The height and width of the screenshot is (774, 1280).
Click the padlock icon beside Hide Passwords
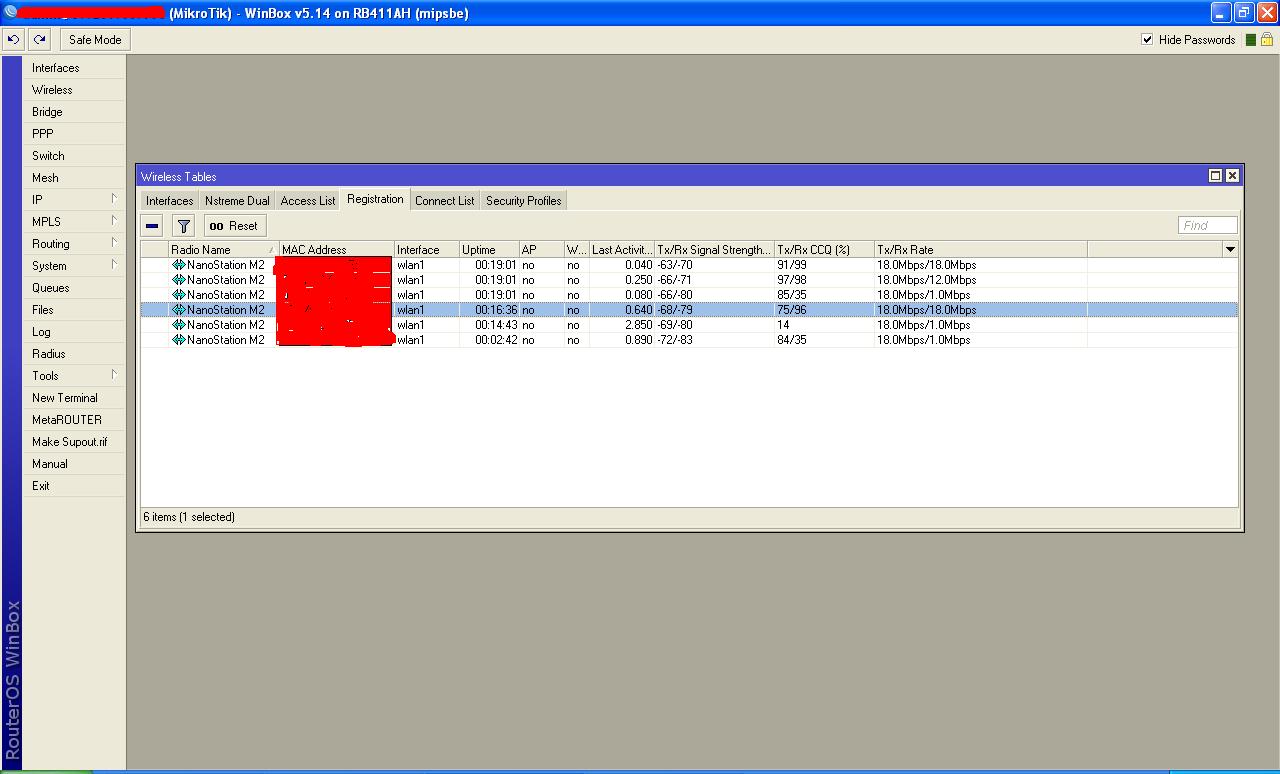(x=1267, y=40)
